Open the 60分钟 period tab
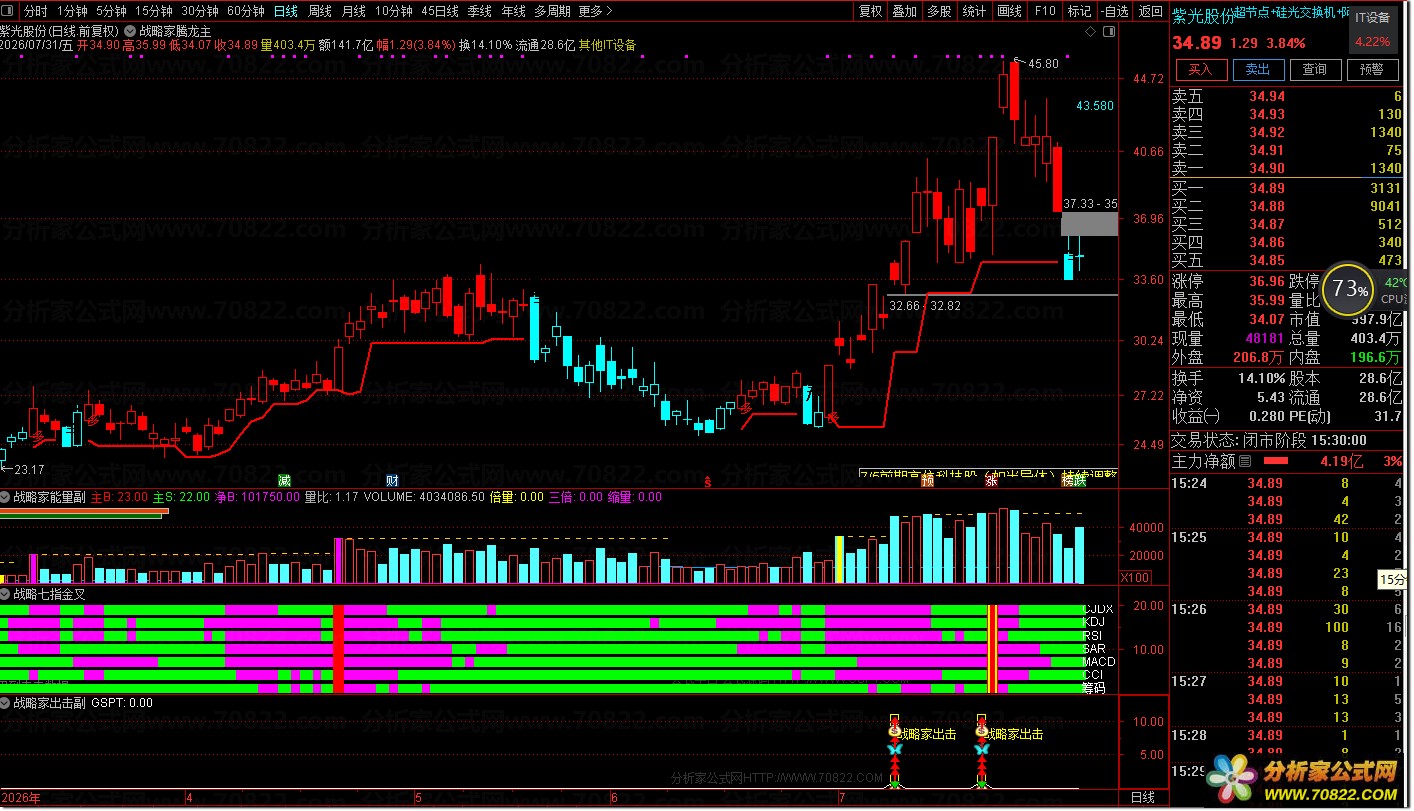 (246, 11)
